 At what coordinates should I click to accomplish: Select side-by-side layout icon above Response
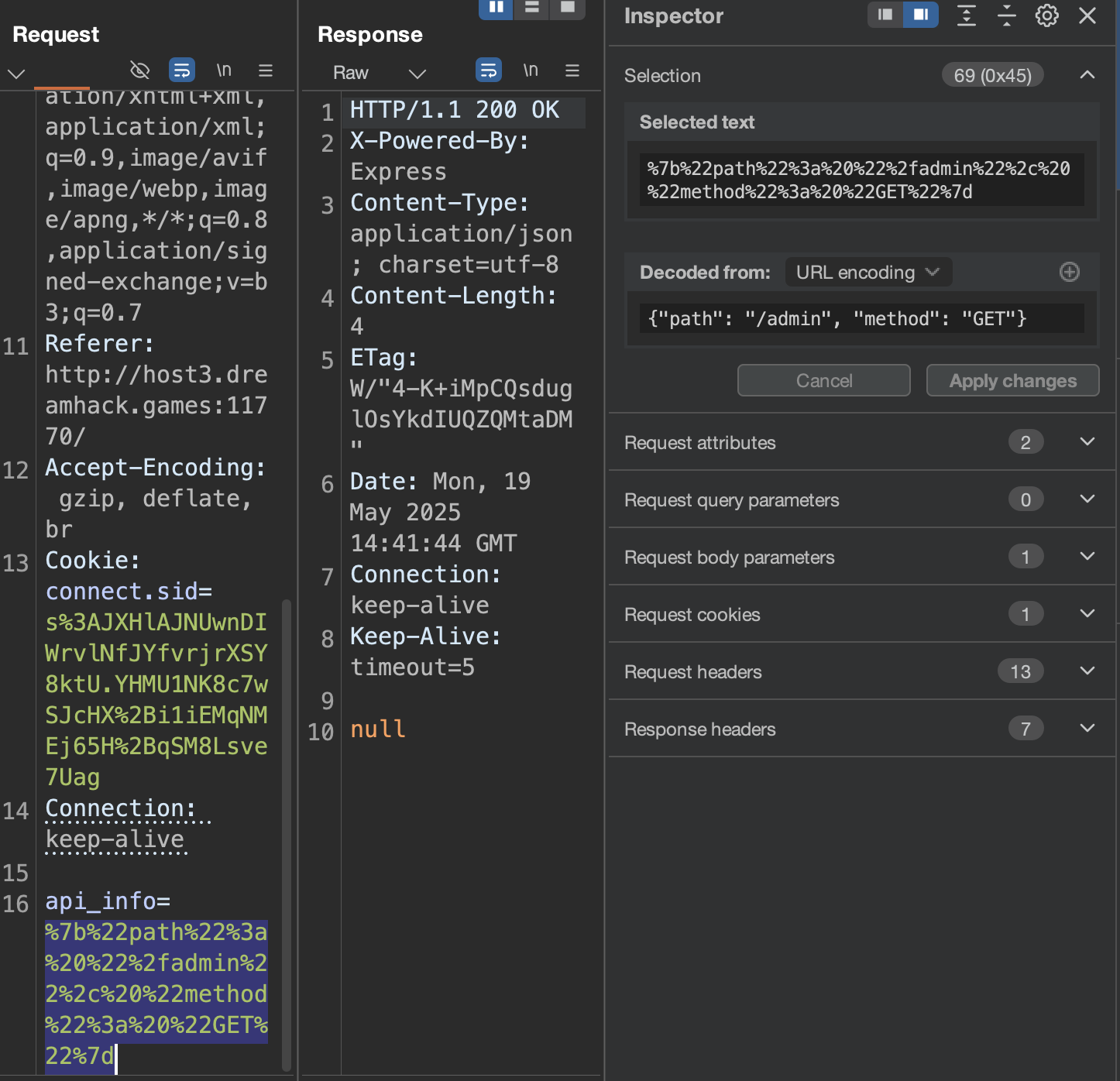[496, 8]
